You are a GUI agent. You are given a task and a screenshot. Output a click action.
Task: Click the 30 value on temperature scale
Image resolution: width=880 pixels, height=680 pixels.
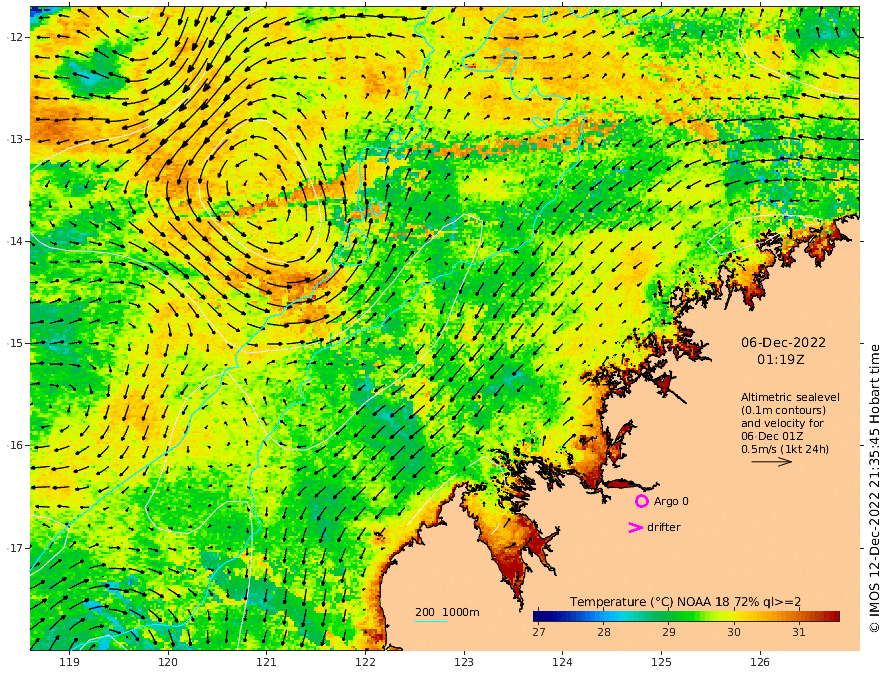pyautogui.click(x=734, y=632)
